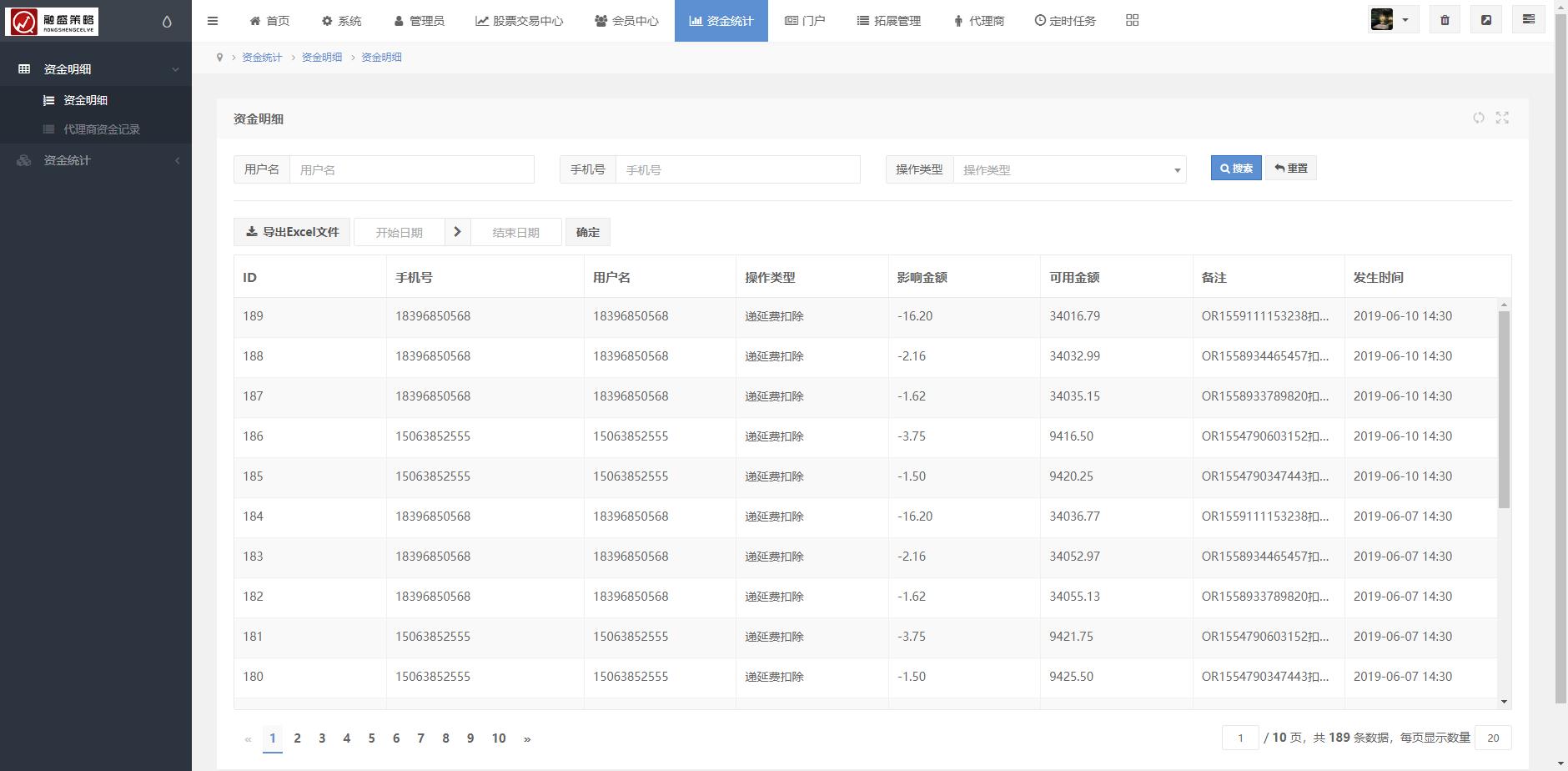Open the avatar dropdown caret
The width and height of the screenshot is (1568, 771).
click(x=1405, y=21)
